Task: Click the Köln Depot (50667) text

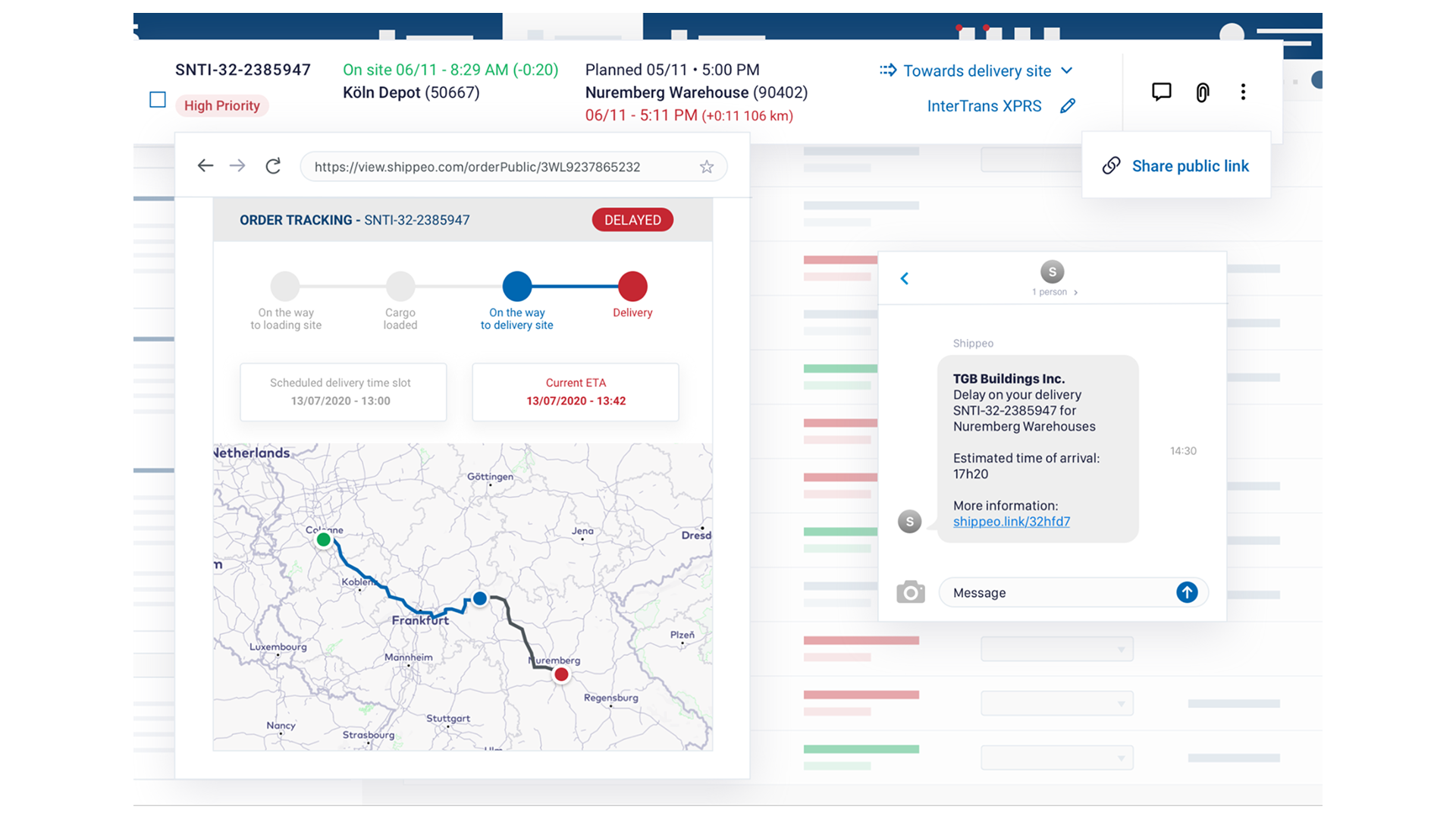Action: coord(411,93)
